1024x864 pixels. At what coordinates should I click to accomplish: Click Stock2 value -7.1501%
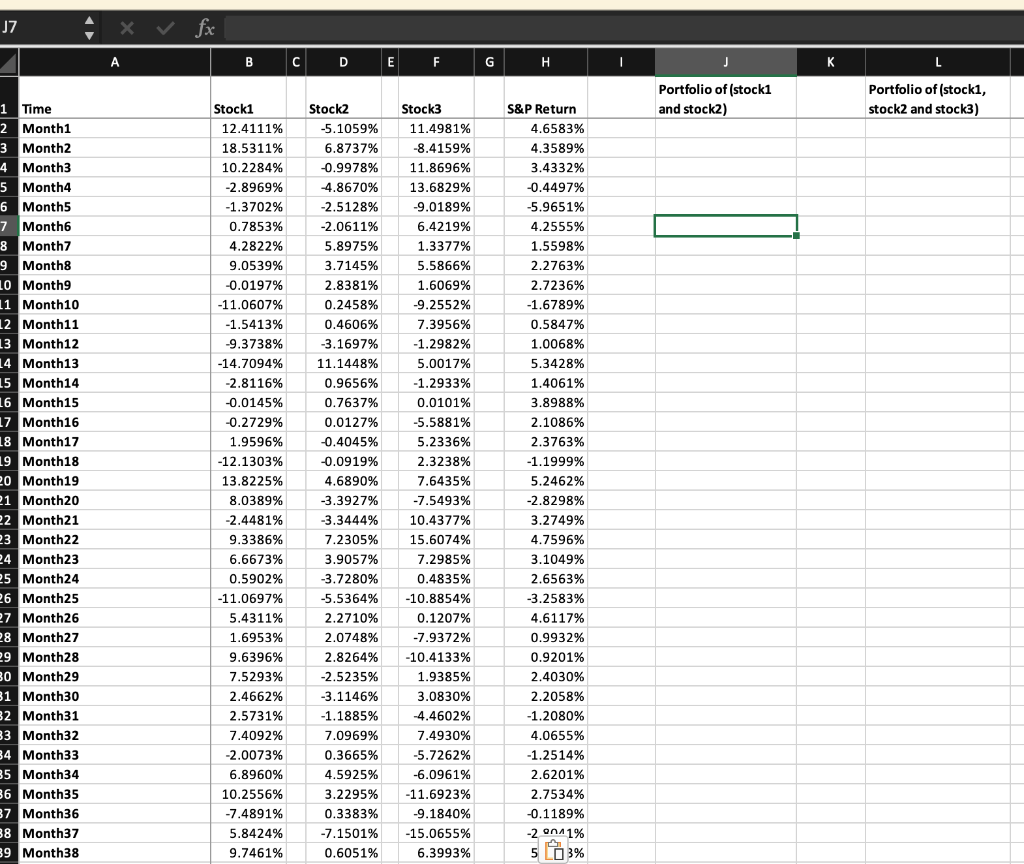point(344,834)
